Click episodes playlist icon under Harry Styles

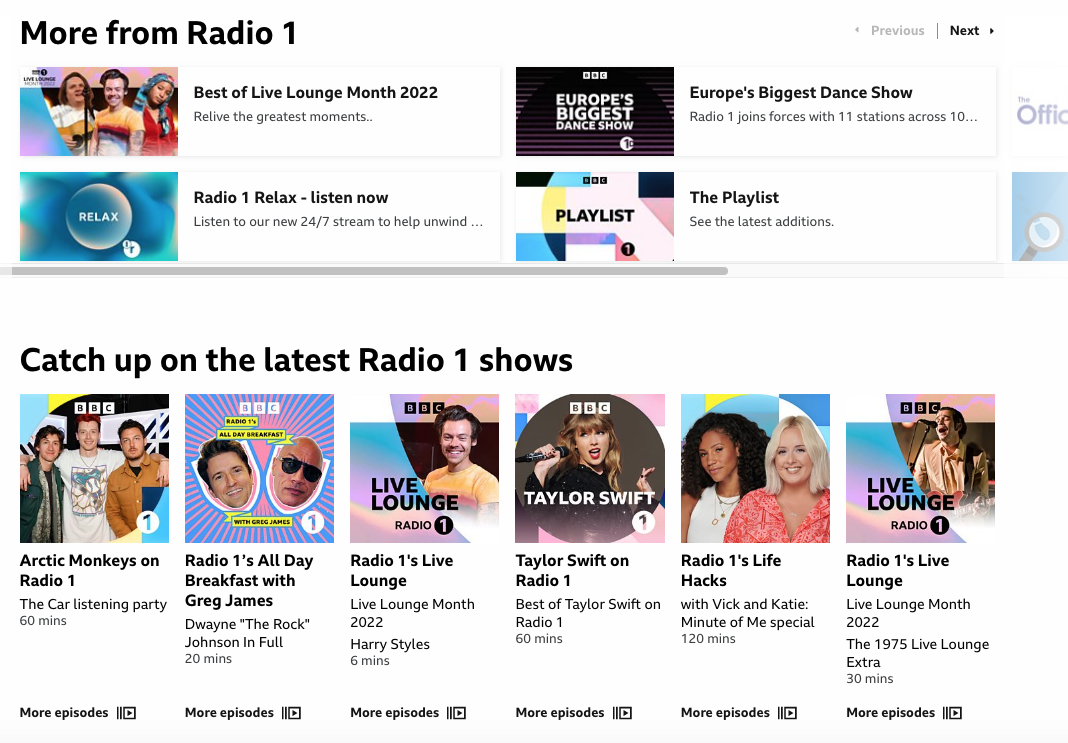click(x=457, y=713)
